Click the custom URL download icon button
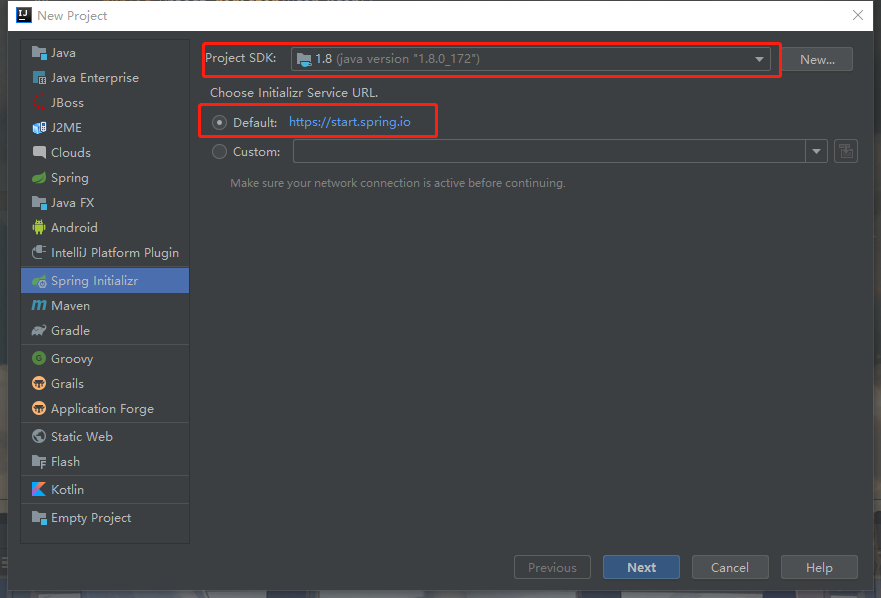 846,151
